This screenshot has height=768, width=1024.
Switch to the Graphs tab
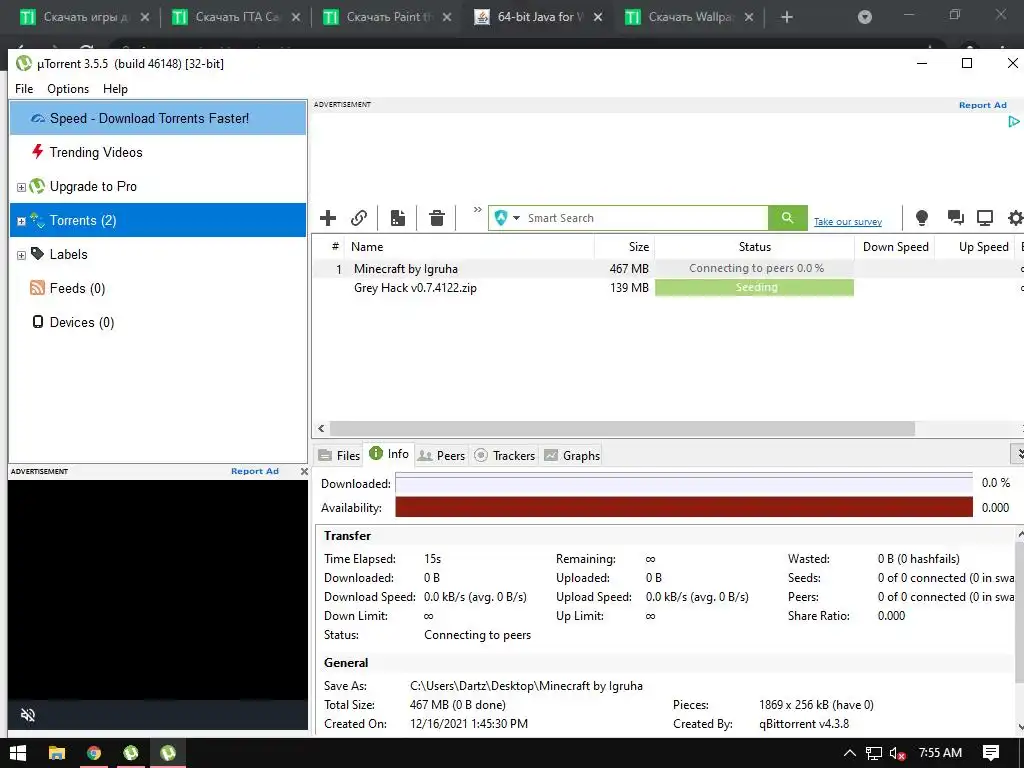pos(572,455)
